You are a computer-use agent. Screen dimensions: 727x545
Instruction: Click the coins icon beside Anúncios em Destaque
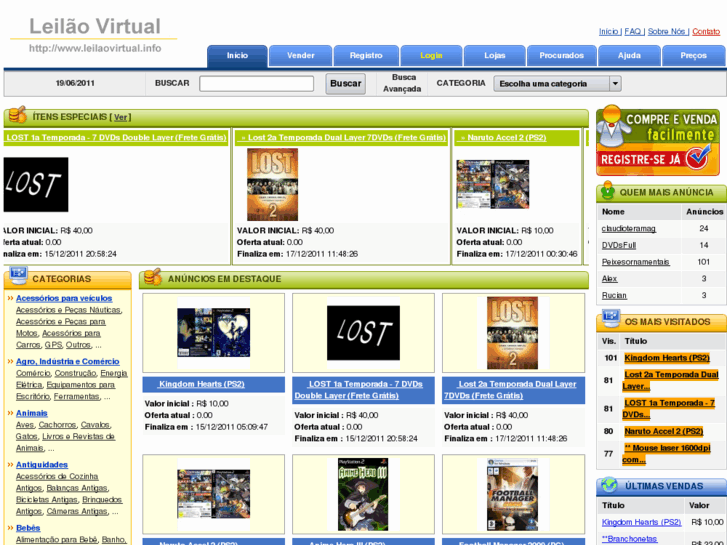click(x=153, y=277)
